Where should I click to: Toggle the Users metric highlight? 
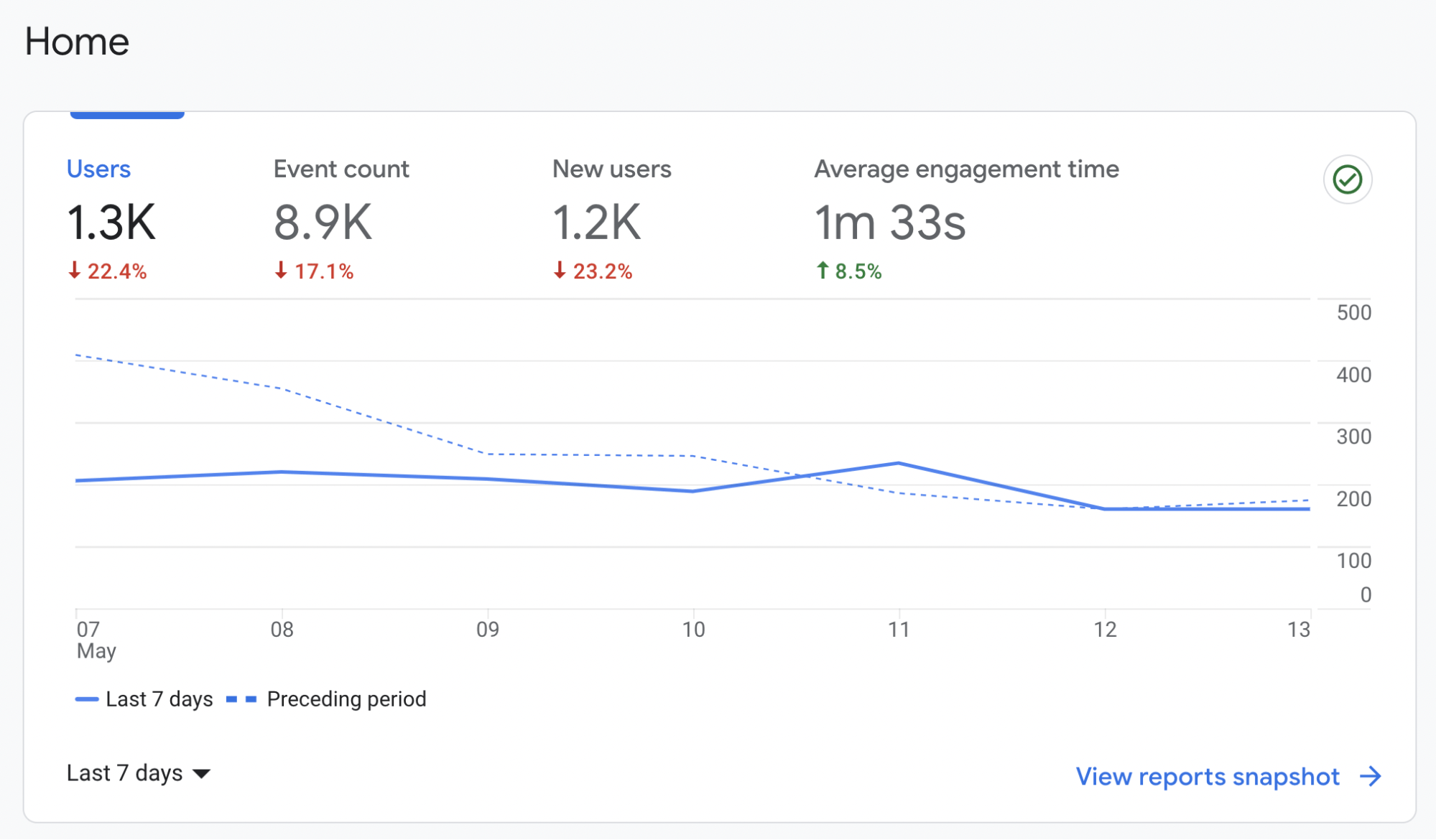98,169
